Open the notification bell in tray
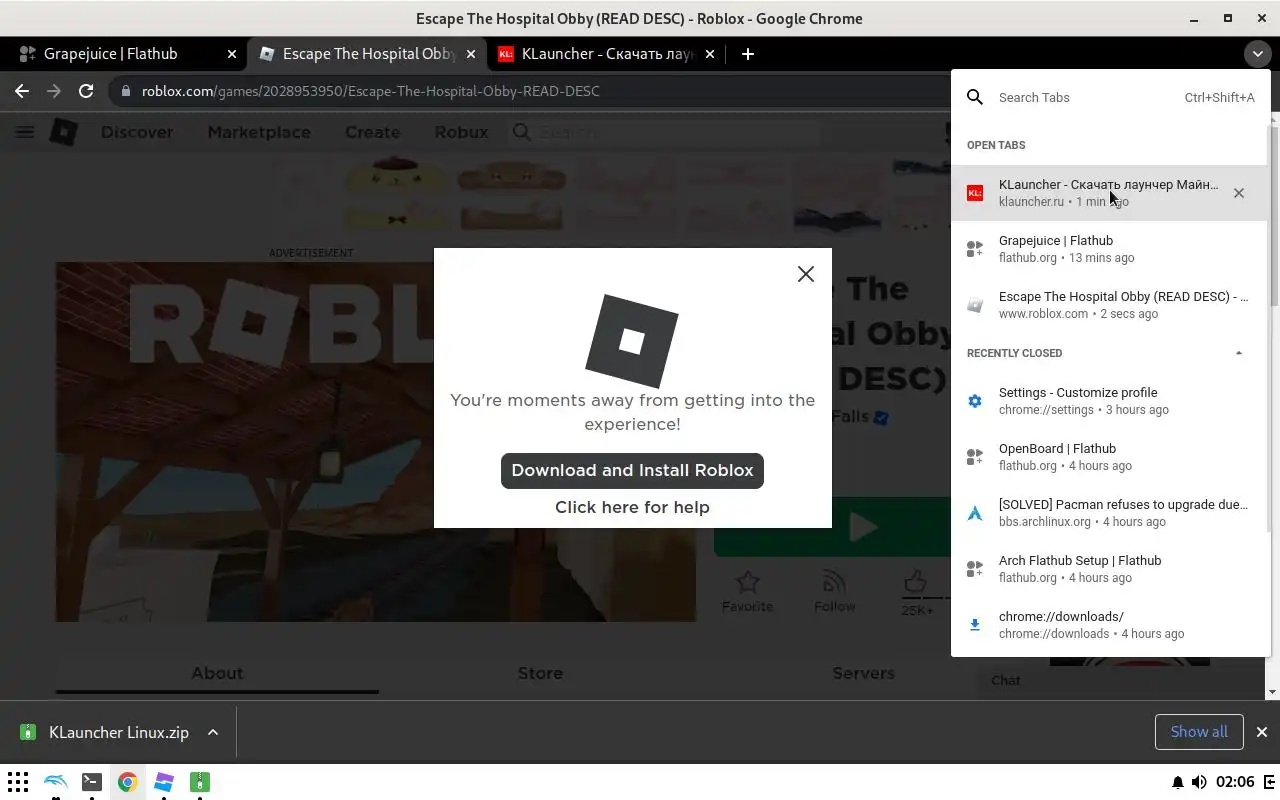 [1178, 782]
